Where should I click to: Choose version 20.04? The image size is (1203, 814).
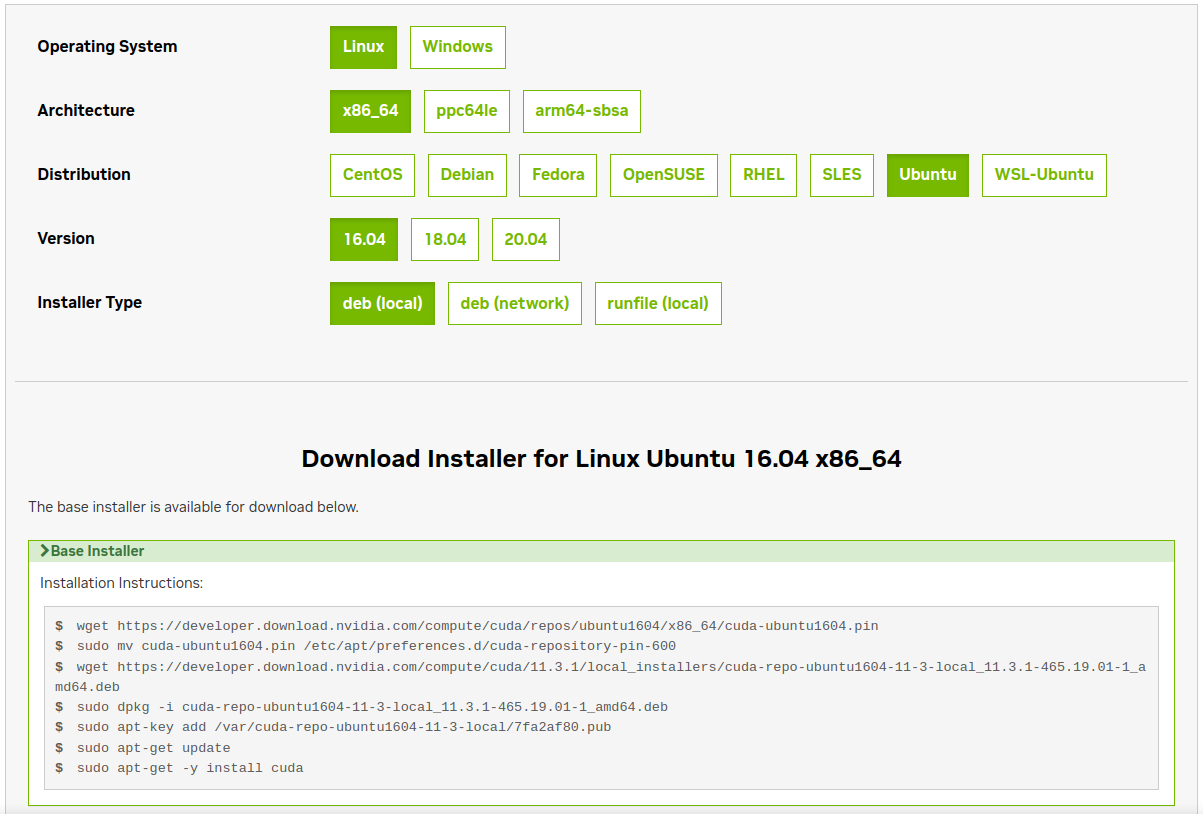(x=525, y=239)
